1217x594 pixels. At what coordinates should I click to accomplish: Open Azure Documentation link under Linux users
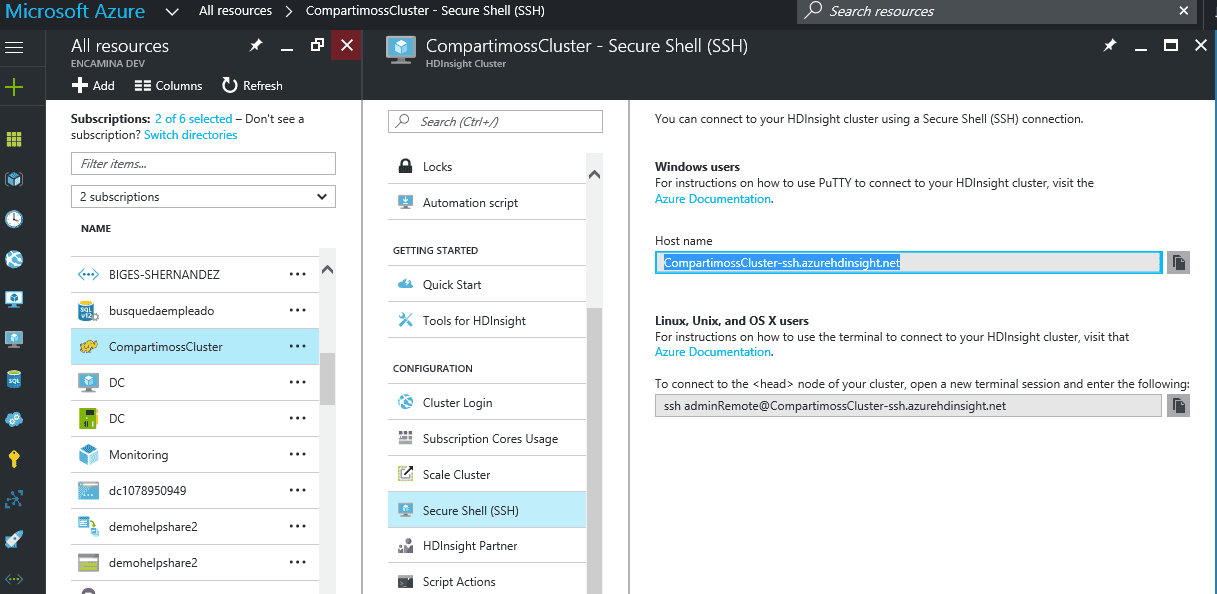(x=713, y=352)
